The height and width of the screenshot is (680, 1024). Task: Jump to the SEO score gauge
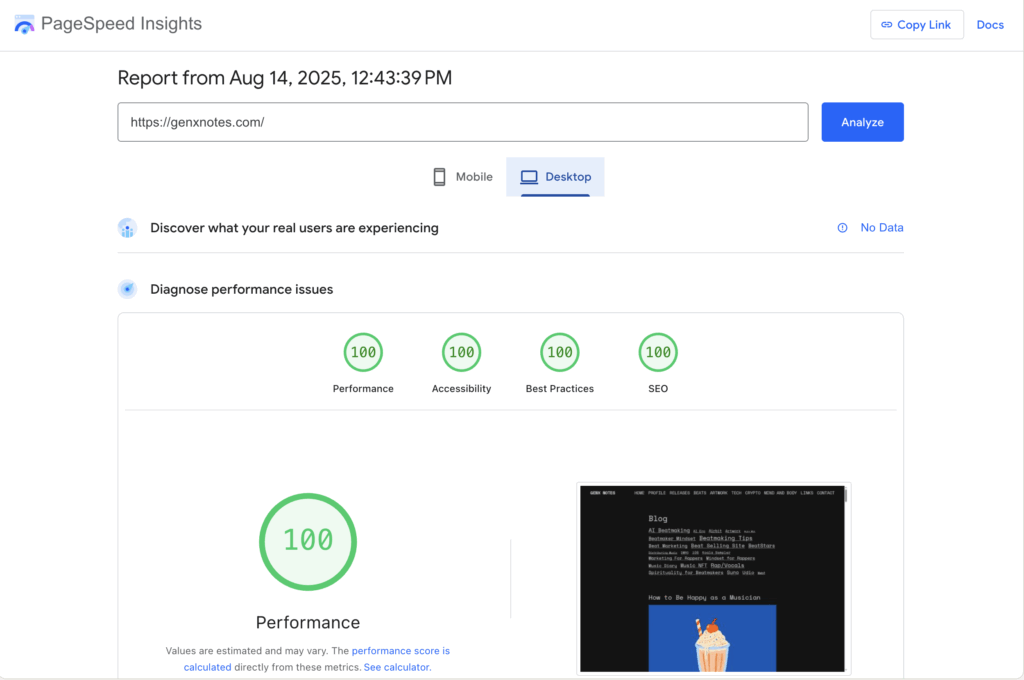click(658, 352)
